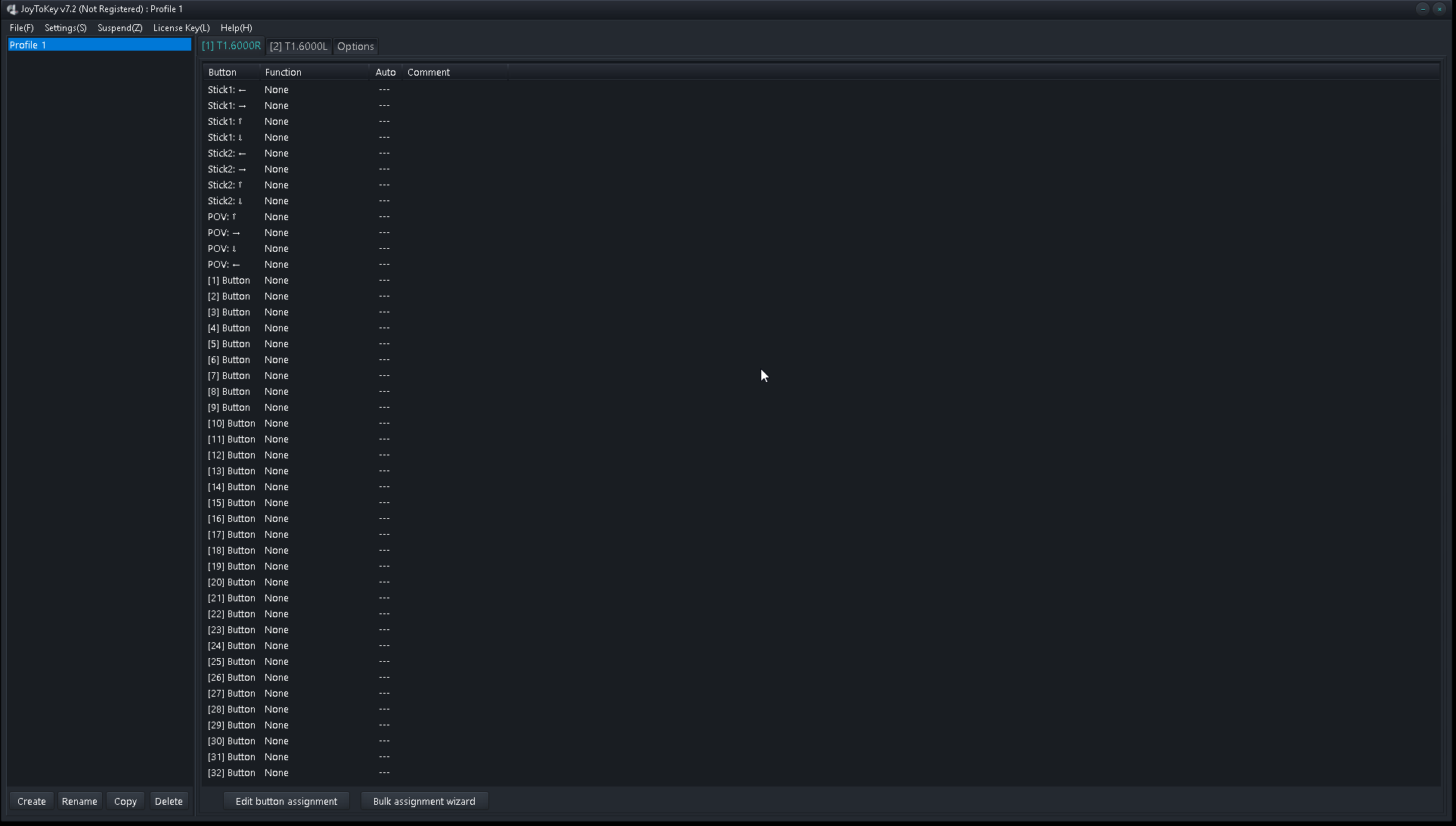The image size is (1456, 826).
Task: Open the License Key(L) menu
Action: pyautogui.click(x=181, y=28)
